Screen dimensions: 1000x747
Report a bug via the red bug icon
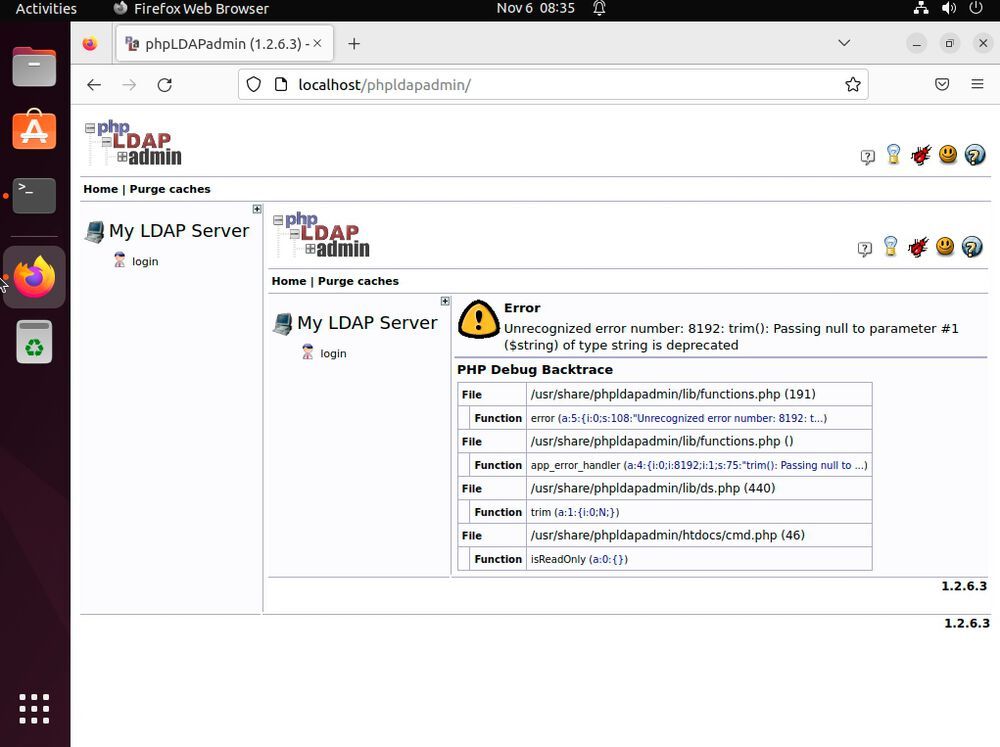point(919,155)
